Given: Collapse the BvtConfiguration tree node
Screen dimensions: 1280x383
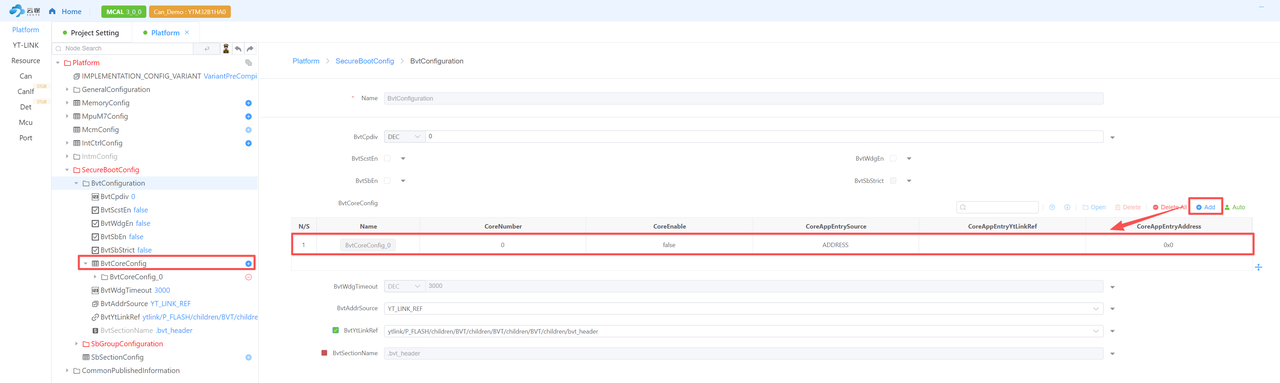Looking at the screenshot, I should pos(76,183).
